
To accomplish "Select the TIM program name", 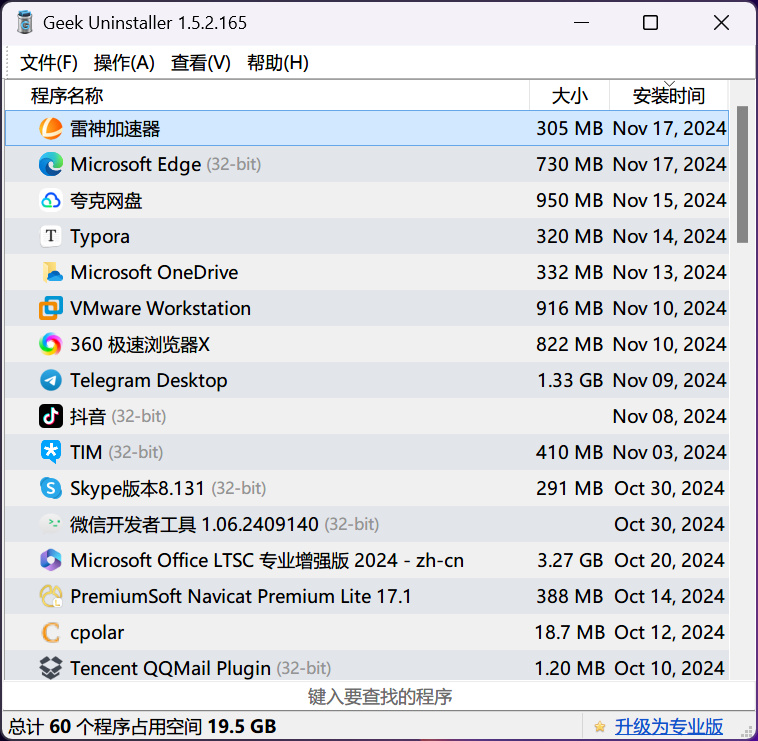I will [86, 452].
